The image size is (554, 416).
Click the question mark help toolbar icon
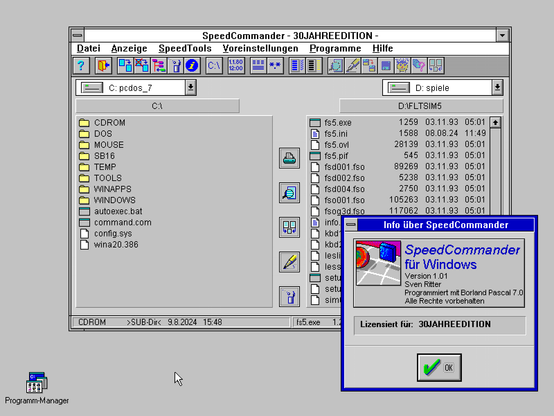[81, 66]
